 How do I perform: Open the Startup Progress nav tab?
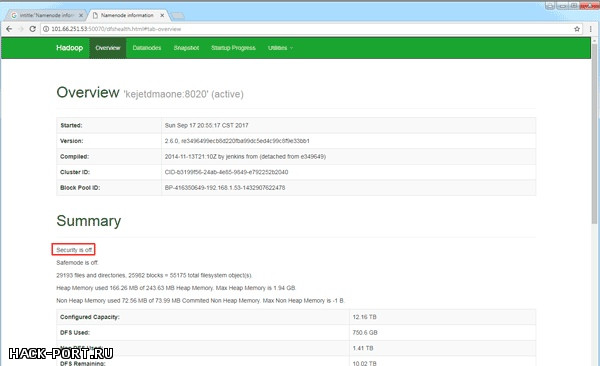point(233,48)
